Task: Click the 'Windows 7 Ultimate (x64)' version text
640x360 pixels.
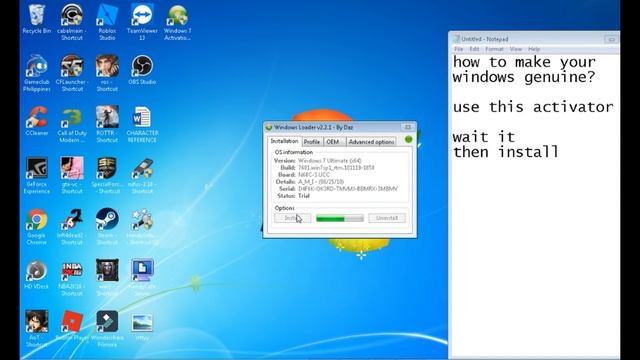Action: [x=330, y=161]
